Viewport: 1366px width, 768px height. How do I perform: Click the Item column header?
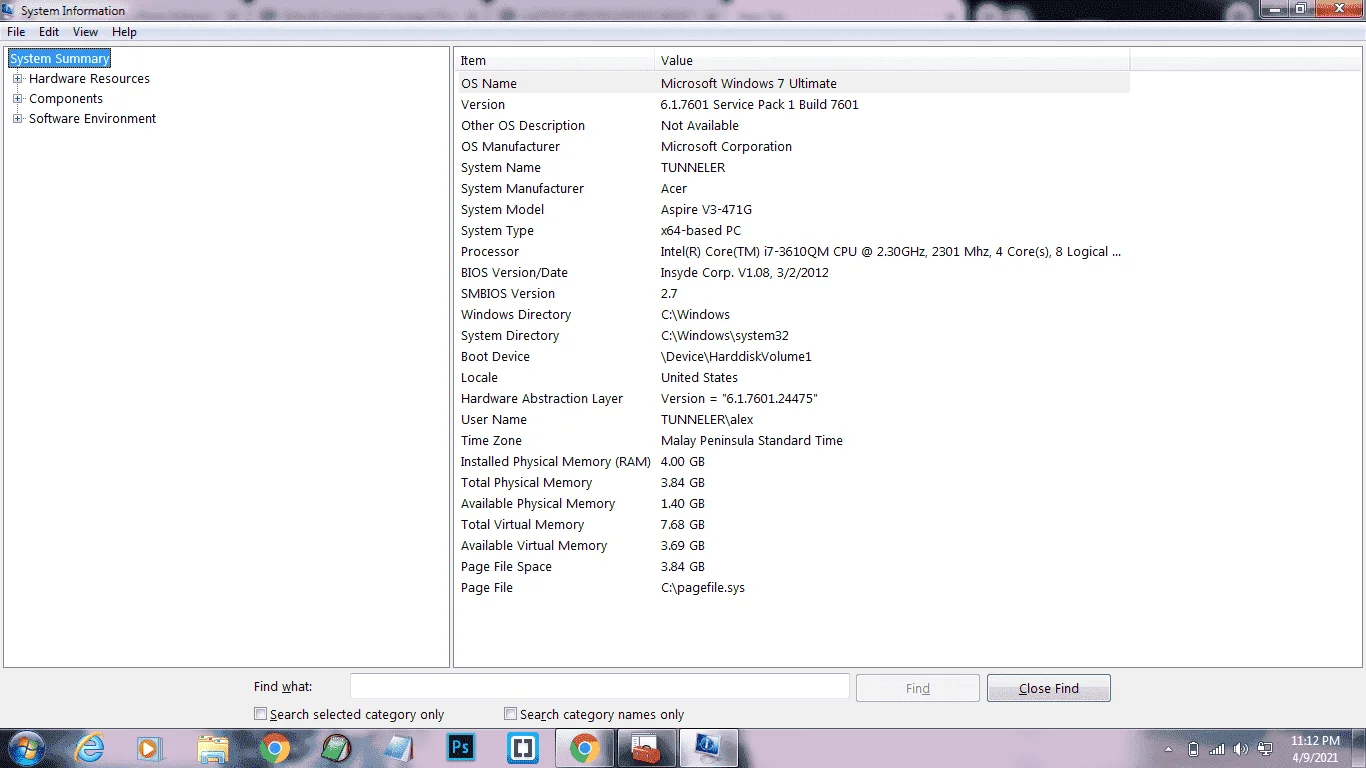pos(555,60)
